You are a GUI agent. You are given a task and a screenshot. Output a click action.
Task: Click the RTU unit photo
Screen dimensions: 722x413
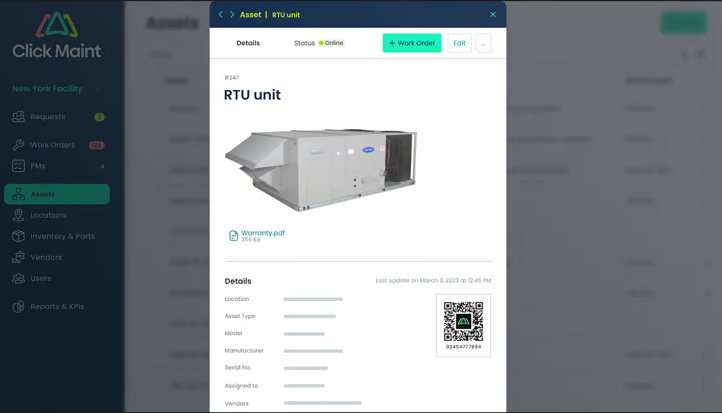point(321,168)
